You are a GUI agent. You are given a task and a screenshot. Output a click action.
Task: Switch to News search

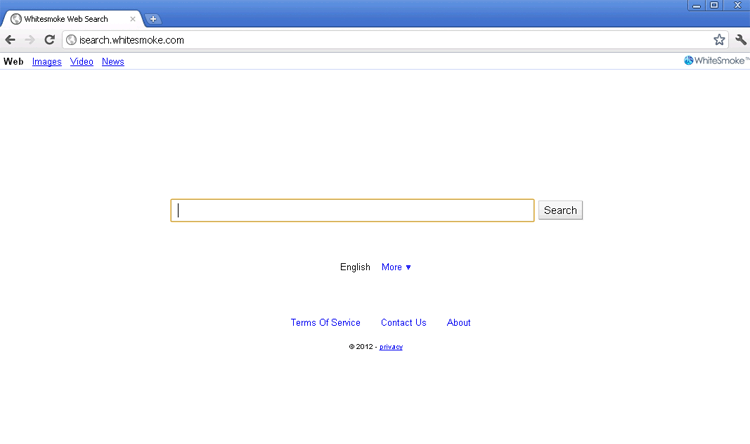(x=113, y=62)
